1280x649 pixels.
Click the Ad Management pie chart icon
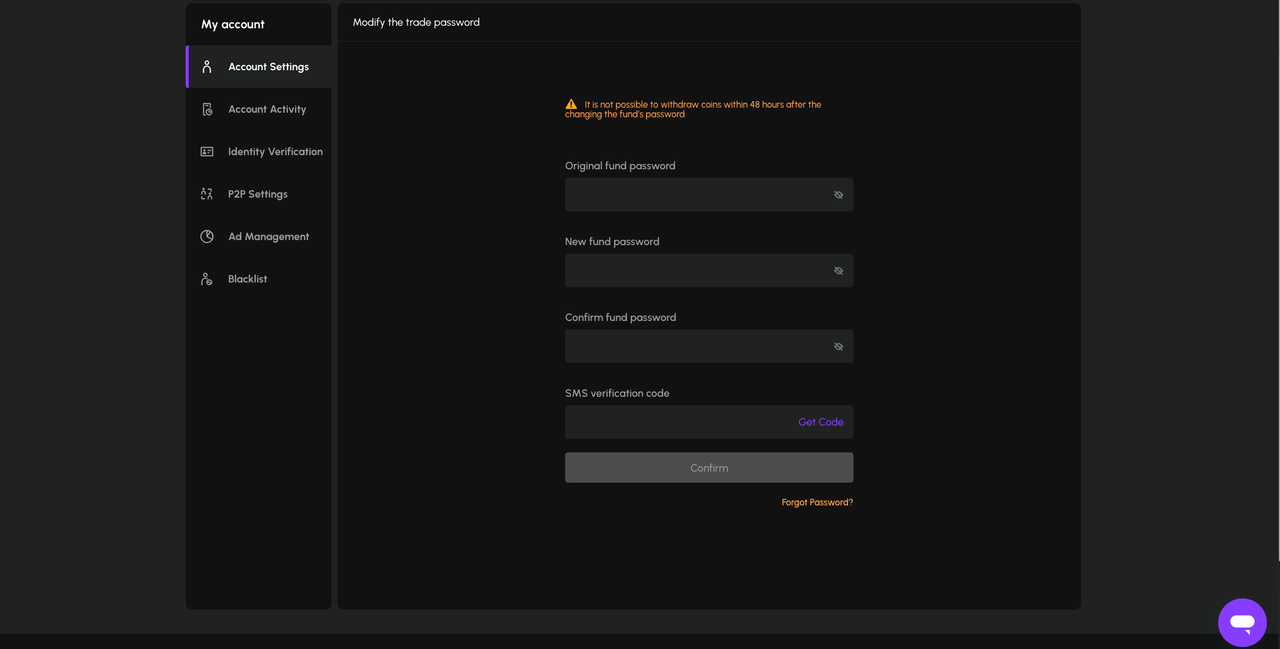point(207,237)
